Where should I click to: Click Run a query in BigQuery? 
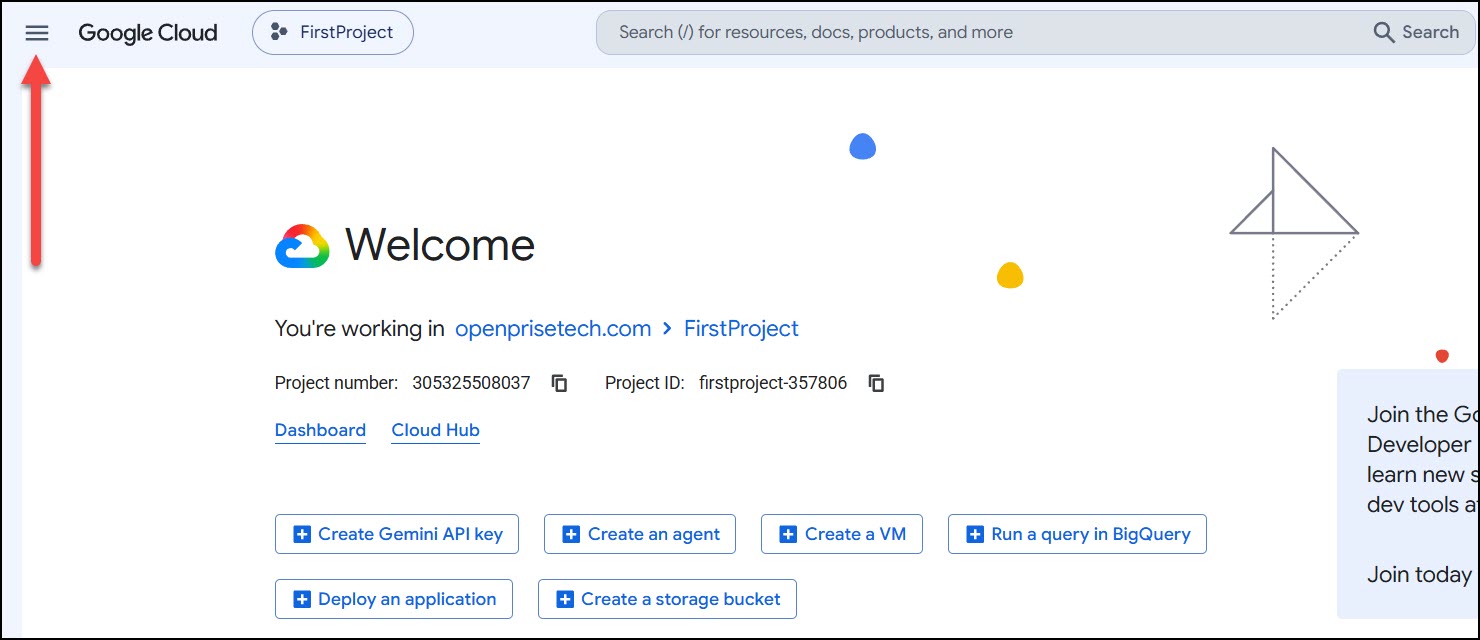[x=1077, y=534]
